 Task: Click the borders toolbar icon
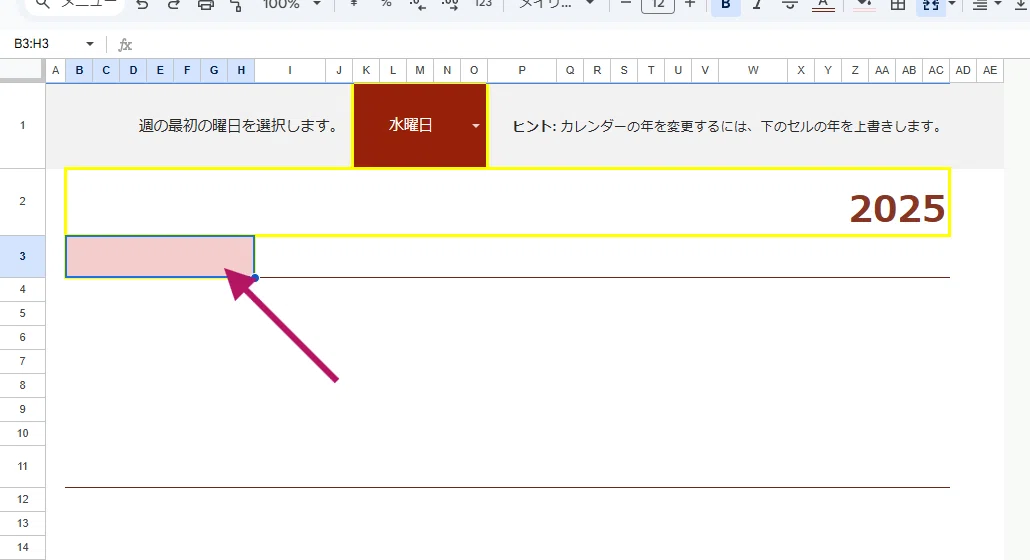coord(897,5)
